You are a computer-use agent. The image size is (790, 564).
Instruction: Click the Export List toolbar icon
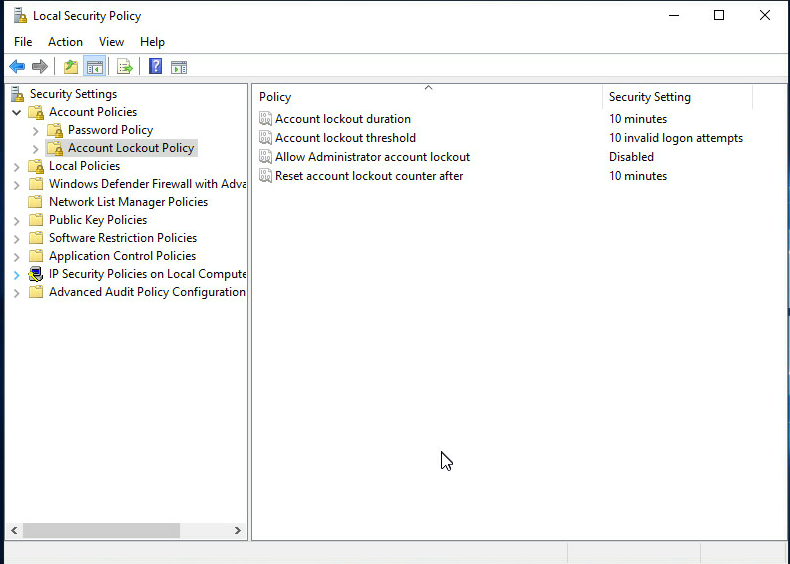click(x=125, y=67)
